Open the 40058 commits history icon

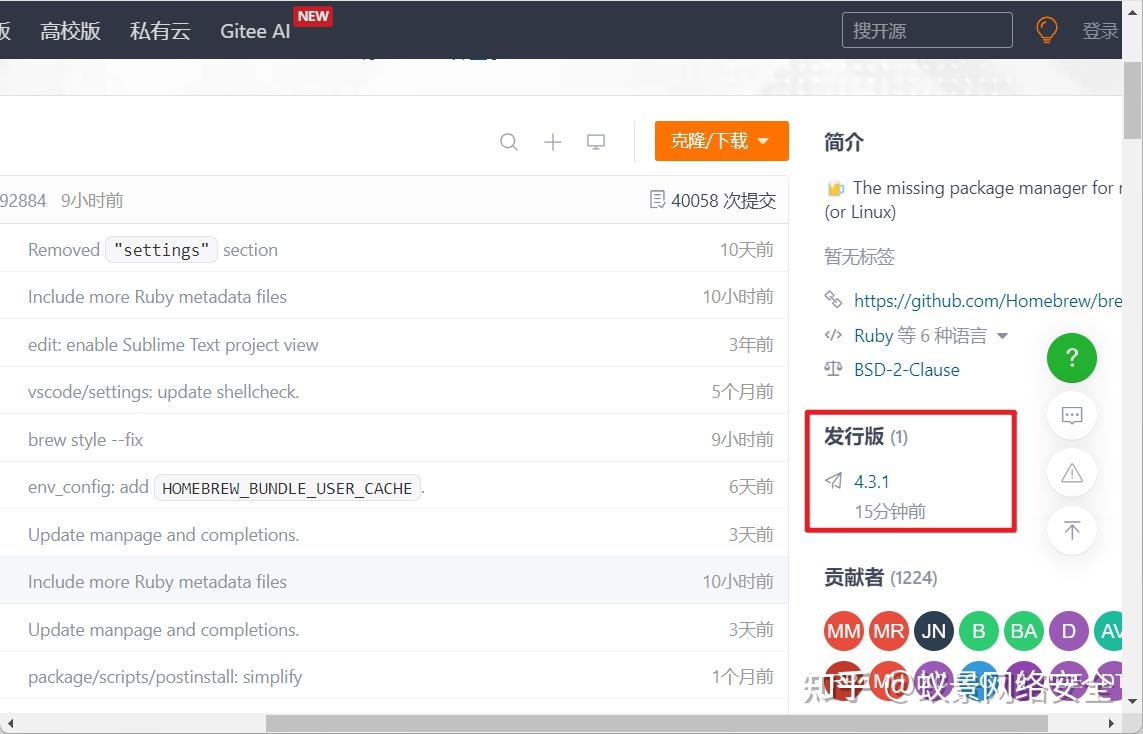coord(657,200)
